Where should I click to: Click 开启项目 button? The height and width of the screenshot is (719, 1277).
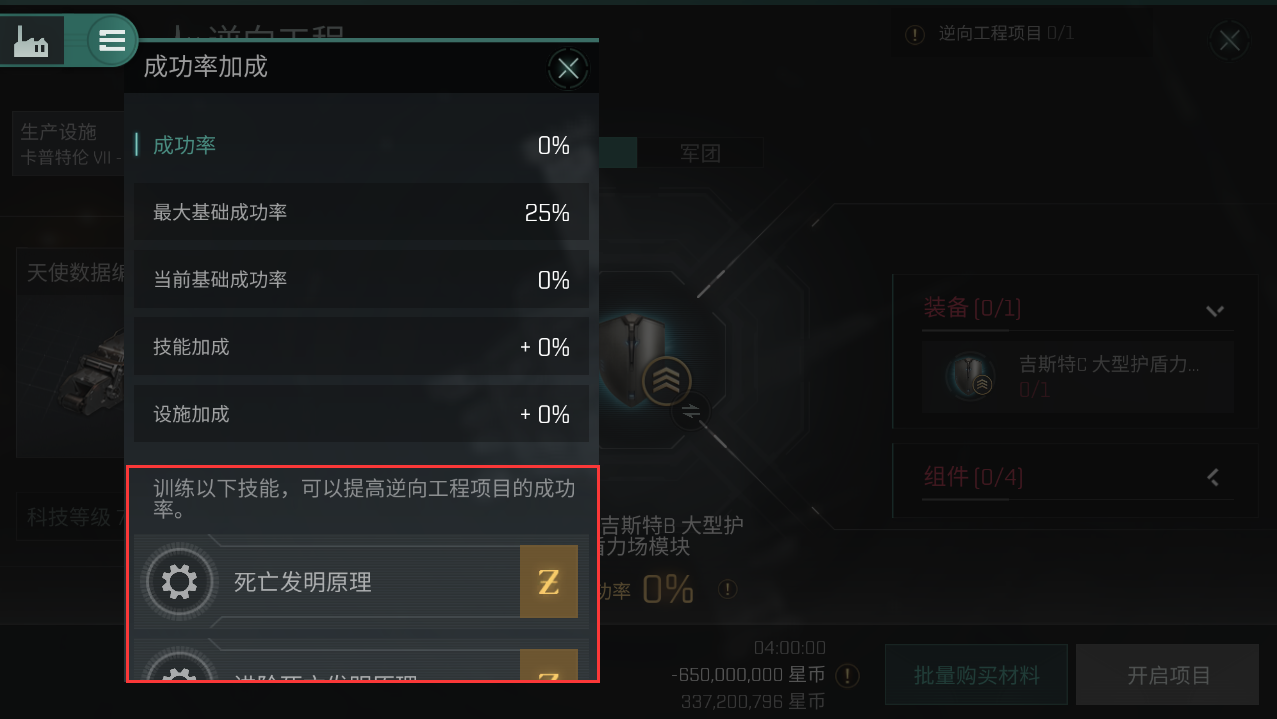[1169, 676]
